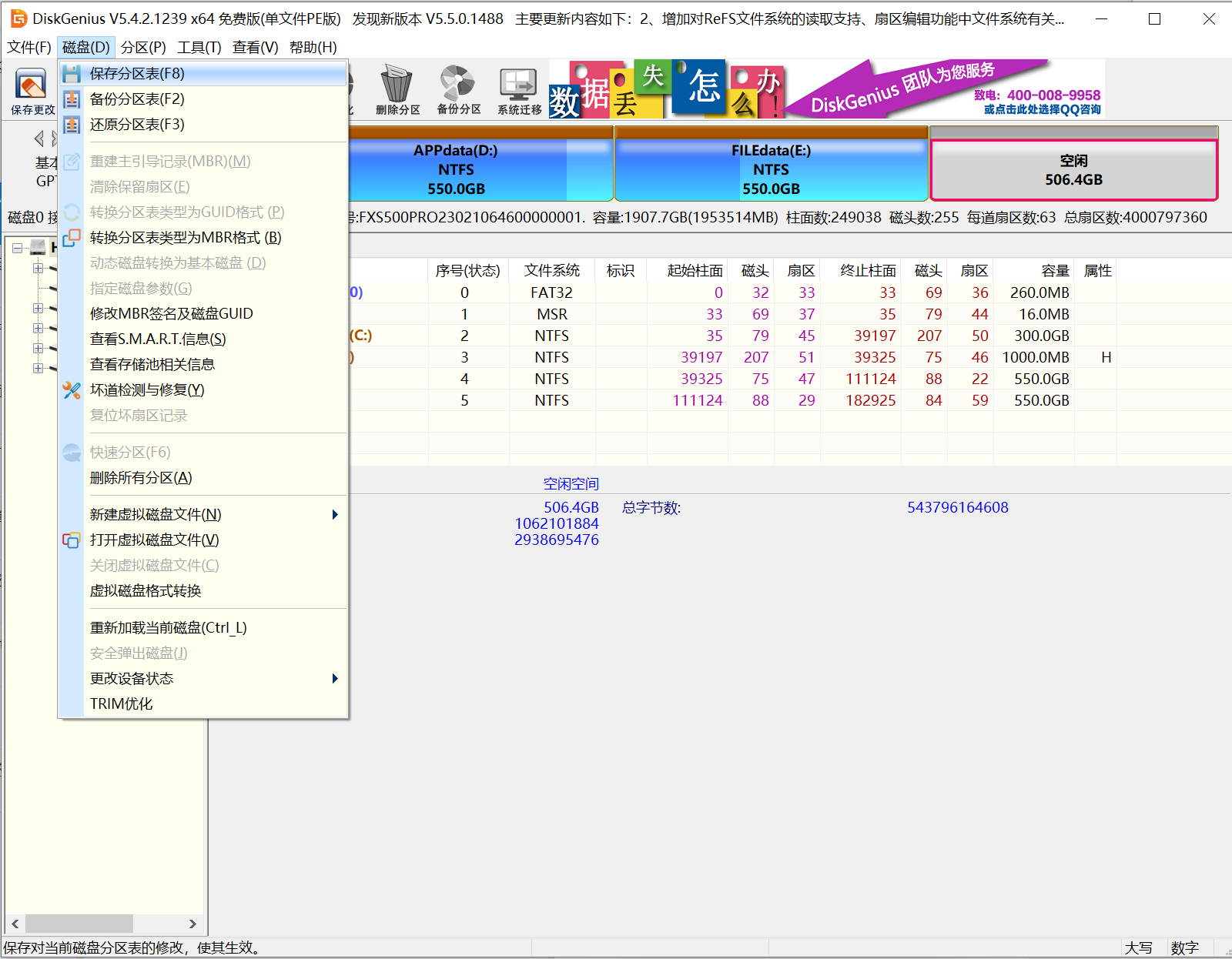Viewport: 1232px width, 959px height.
Task: Click the left pane scroll-left arrow
Action: point(15,924)
